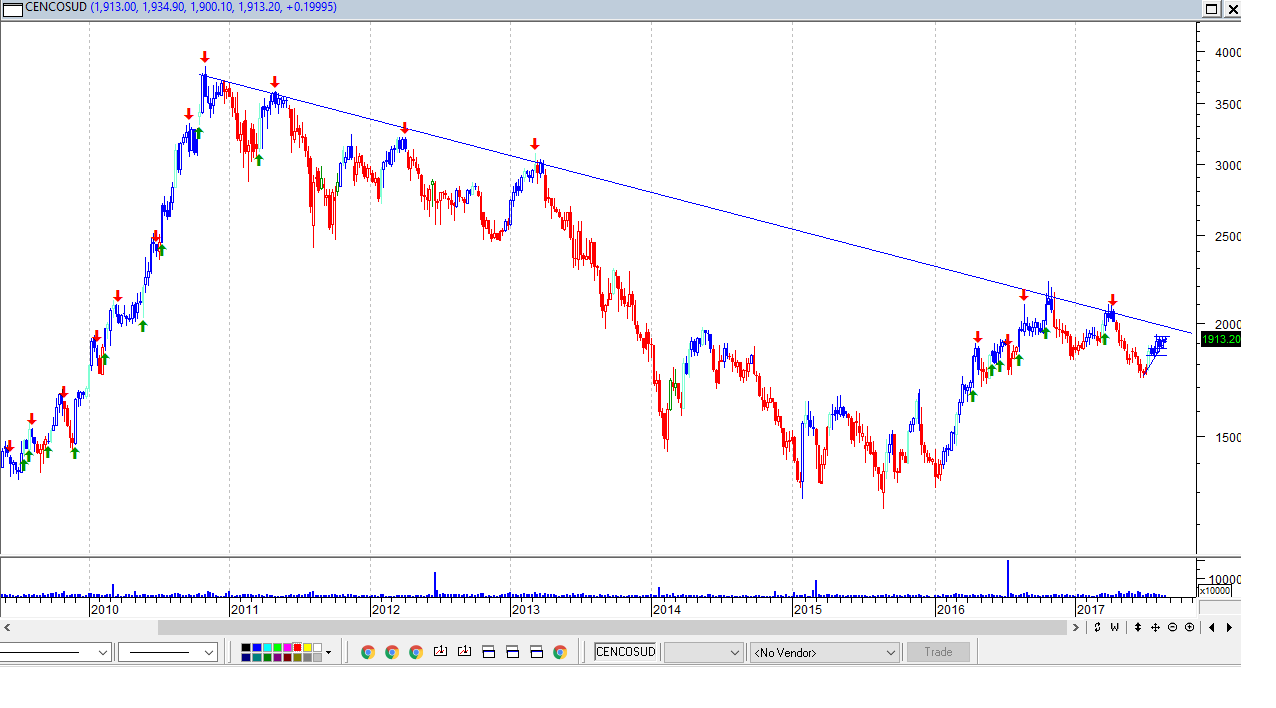Click the 2012 year axis label

pyautogui.click(x=386, y=609)
